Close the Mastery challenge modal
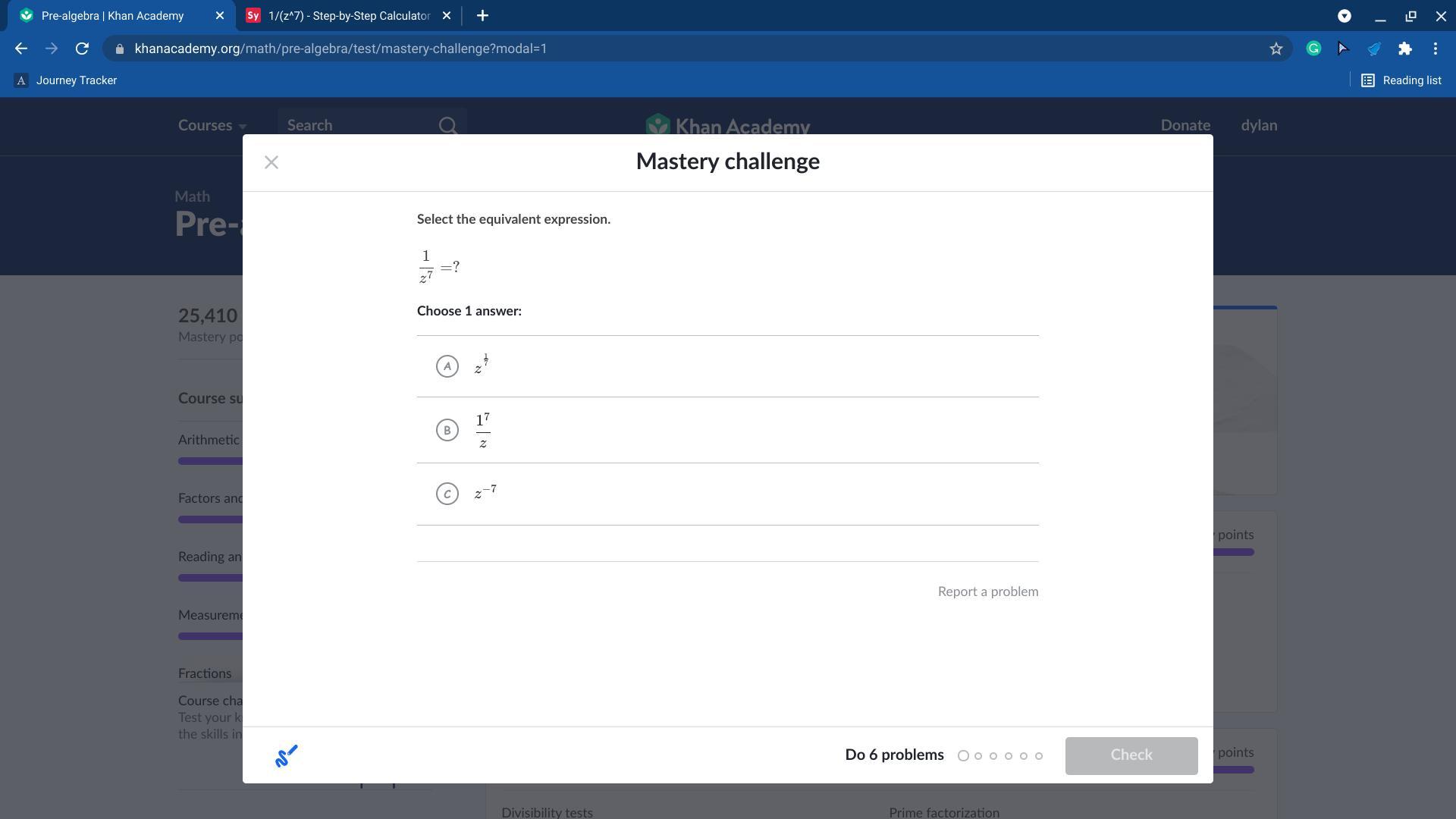Screen dimensions: 1456x819 click(271, 162)
